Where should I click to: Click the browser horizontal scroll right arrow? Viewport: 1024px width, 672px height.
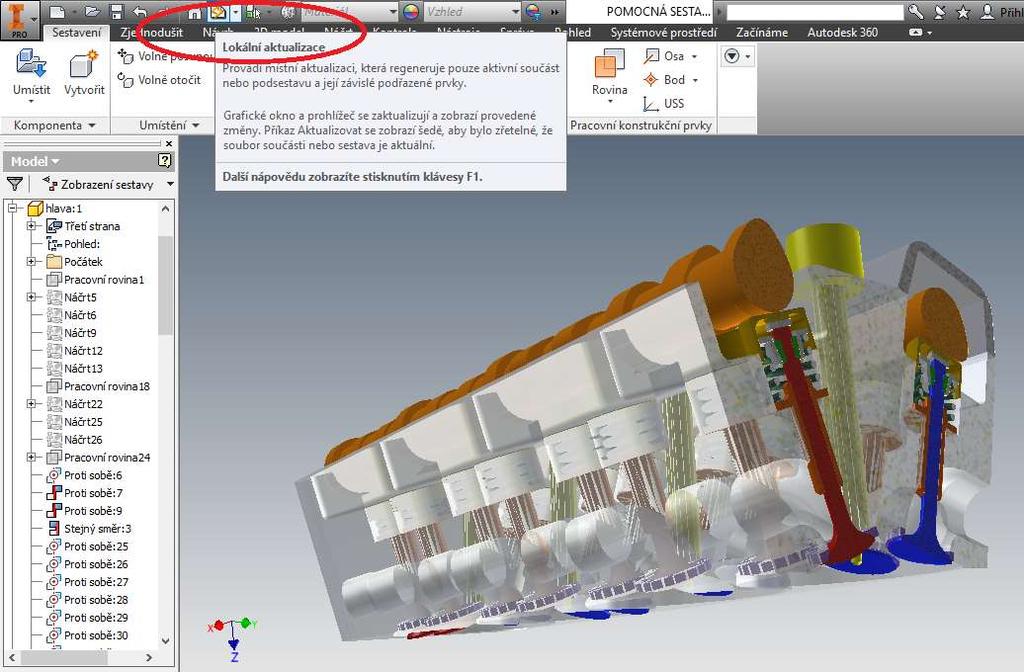(x=149, y=657)
